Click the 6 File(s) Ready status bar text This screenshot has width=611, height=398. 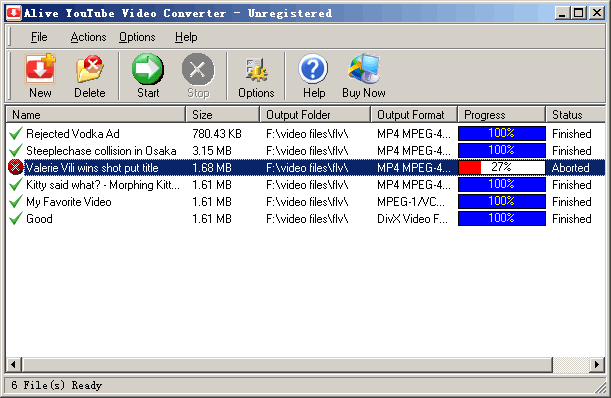click(57, 385)
